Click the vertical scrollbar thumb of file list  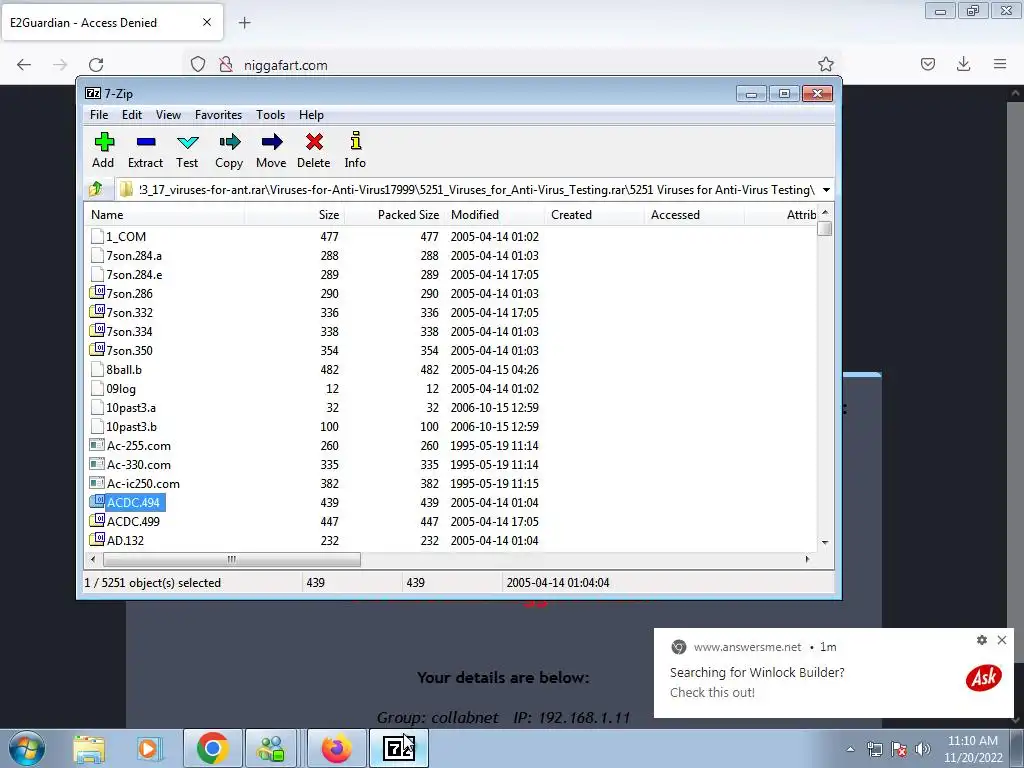pos(825,229)
